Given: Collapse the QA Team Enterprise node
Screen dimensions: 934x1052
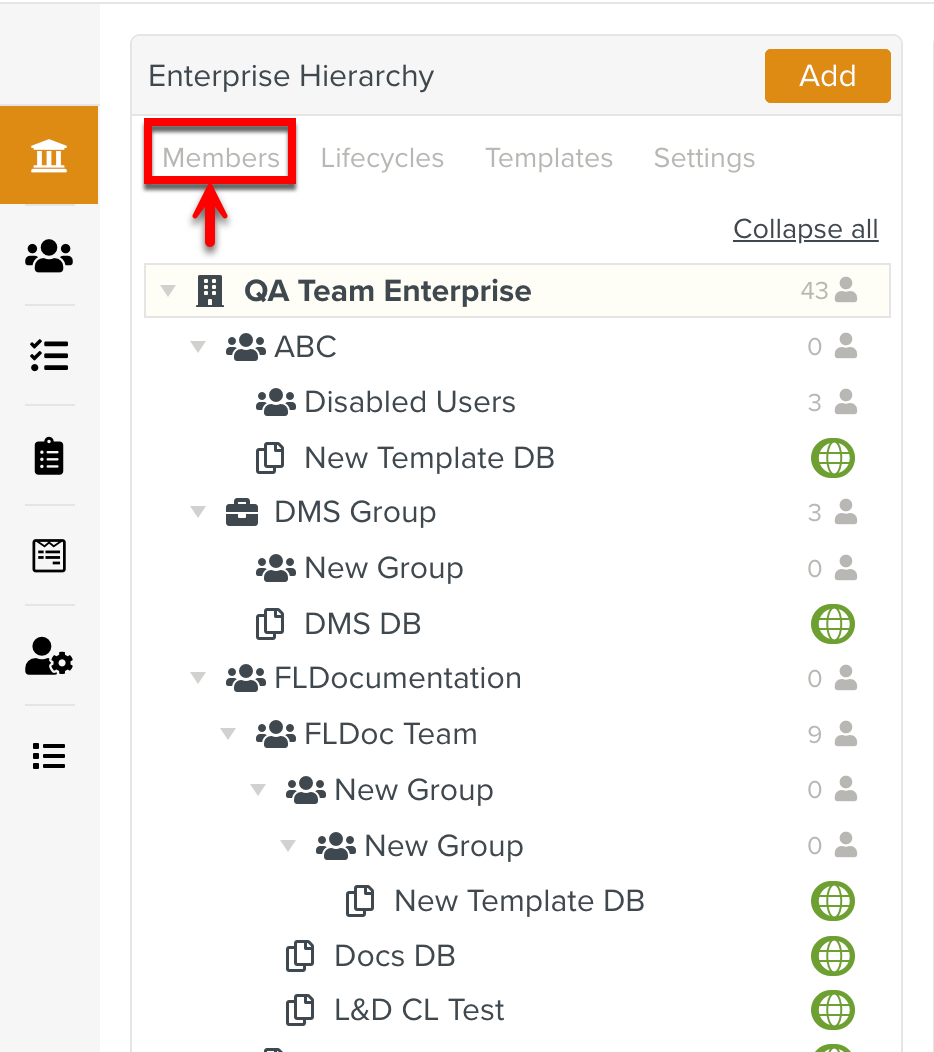Looking at the screenshot, I should [168, 291].
